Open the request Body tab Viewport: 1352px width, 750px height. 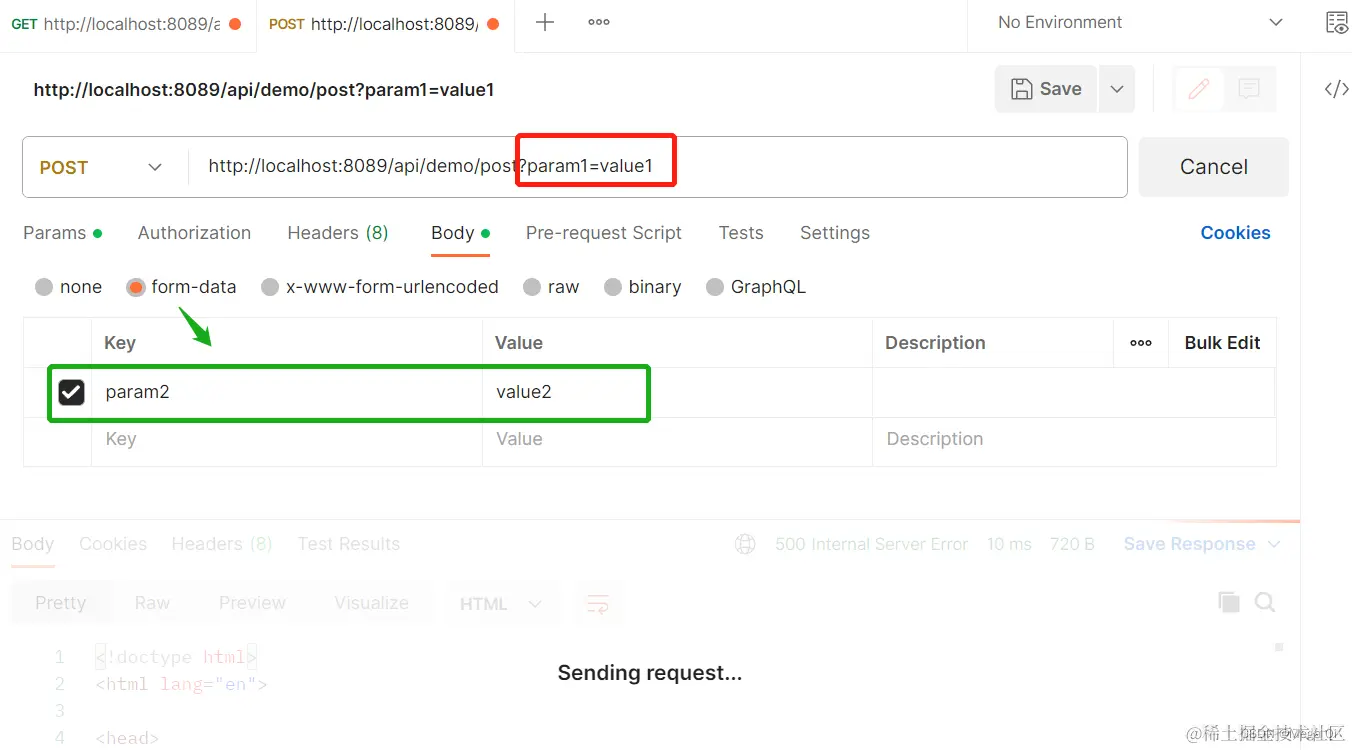[x=460, y=233]
